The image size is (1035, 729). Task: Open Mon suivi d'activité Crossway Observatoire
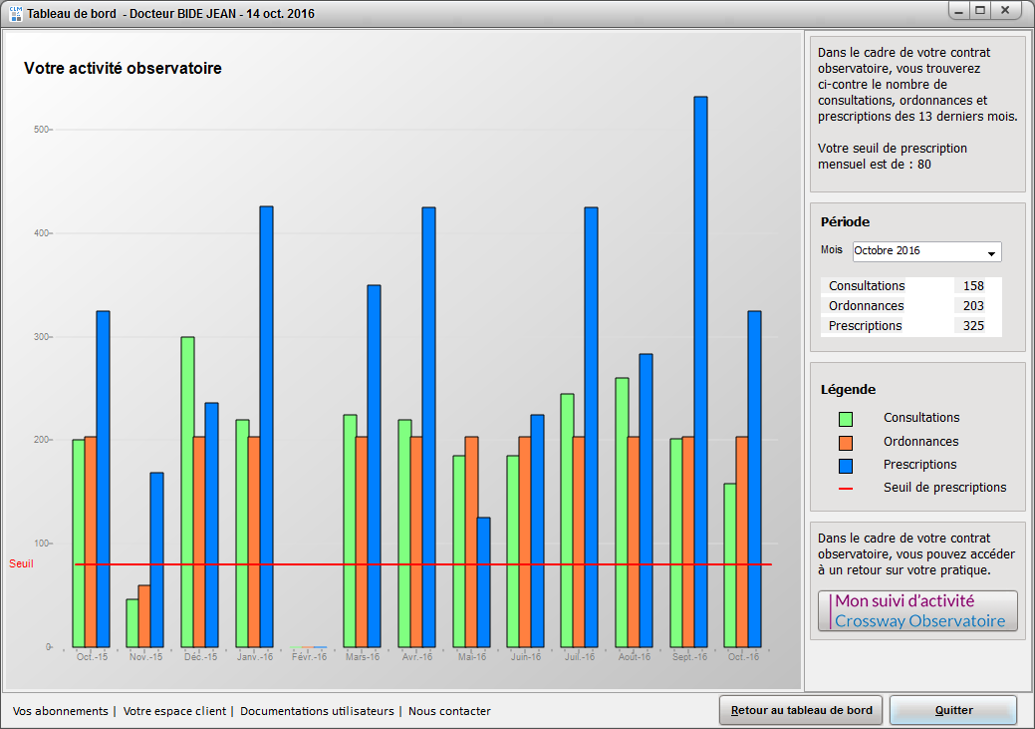(917, 611)
